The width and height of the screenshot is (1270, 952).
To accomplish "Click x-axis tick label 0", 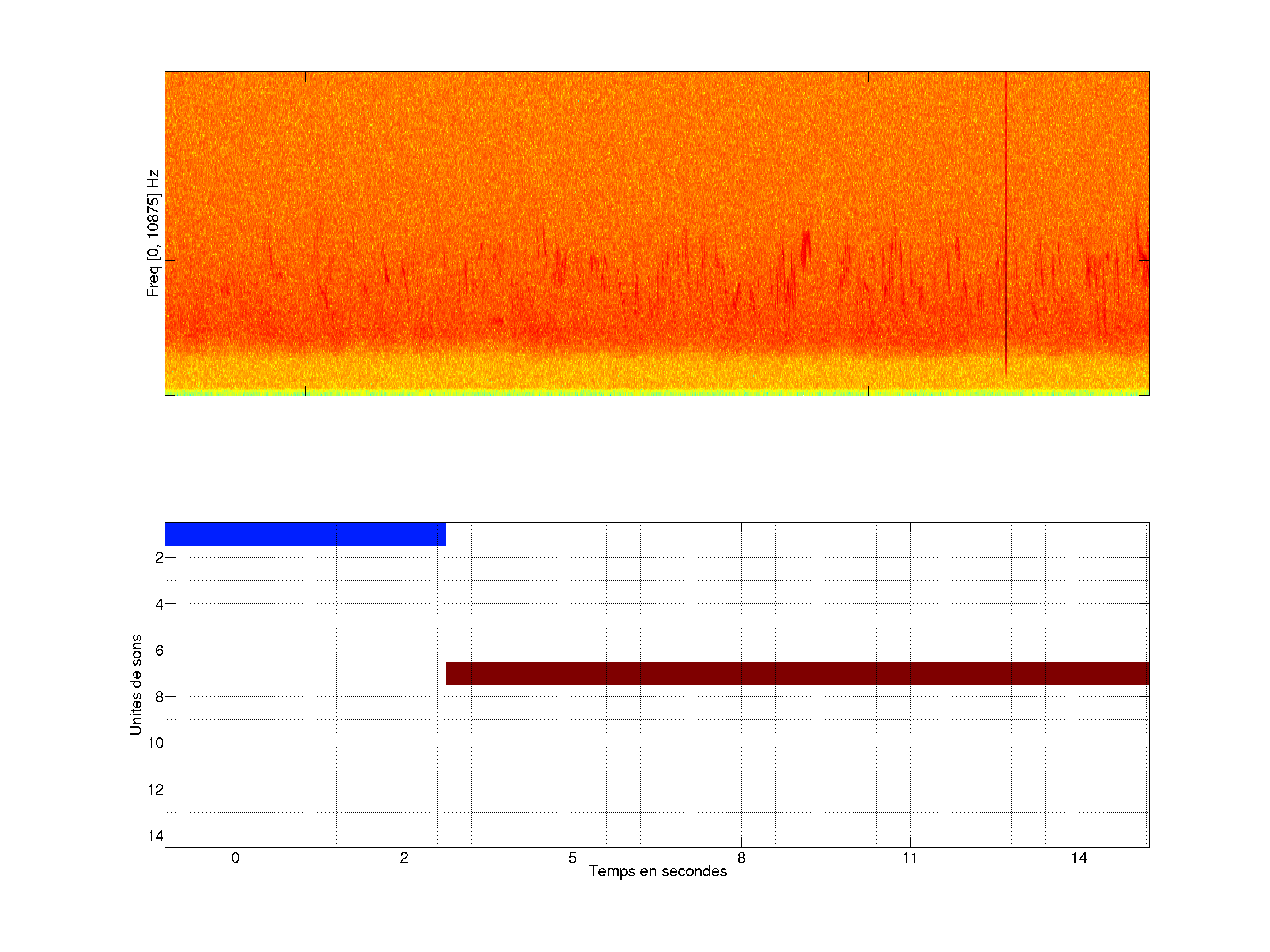I will [x=235, y=858].
